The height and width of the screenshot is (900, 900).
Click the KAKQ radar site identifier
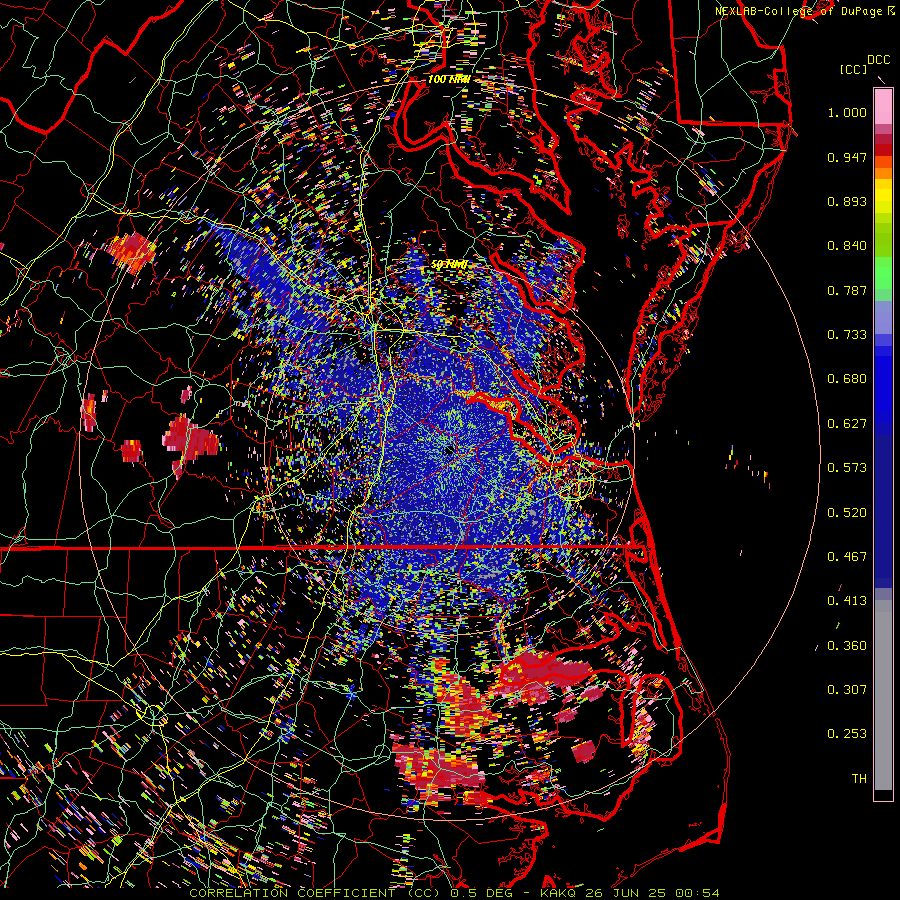click(560, 893)
